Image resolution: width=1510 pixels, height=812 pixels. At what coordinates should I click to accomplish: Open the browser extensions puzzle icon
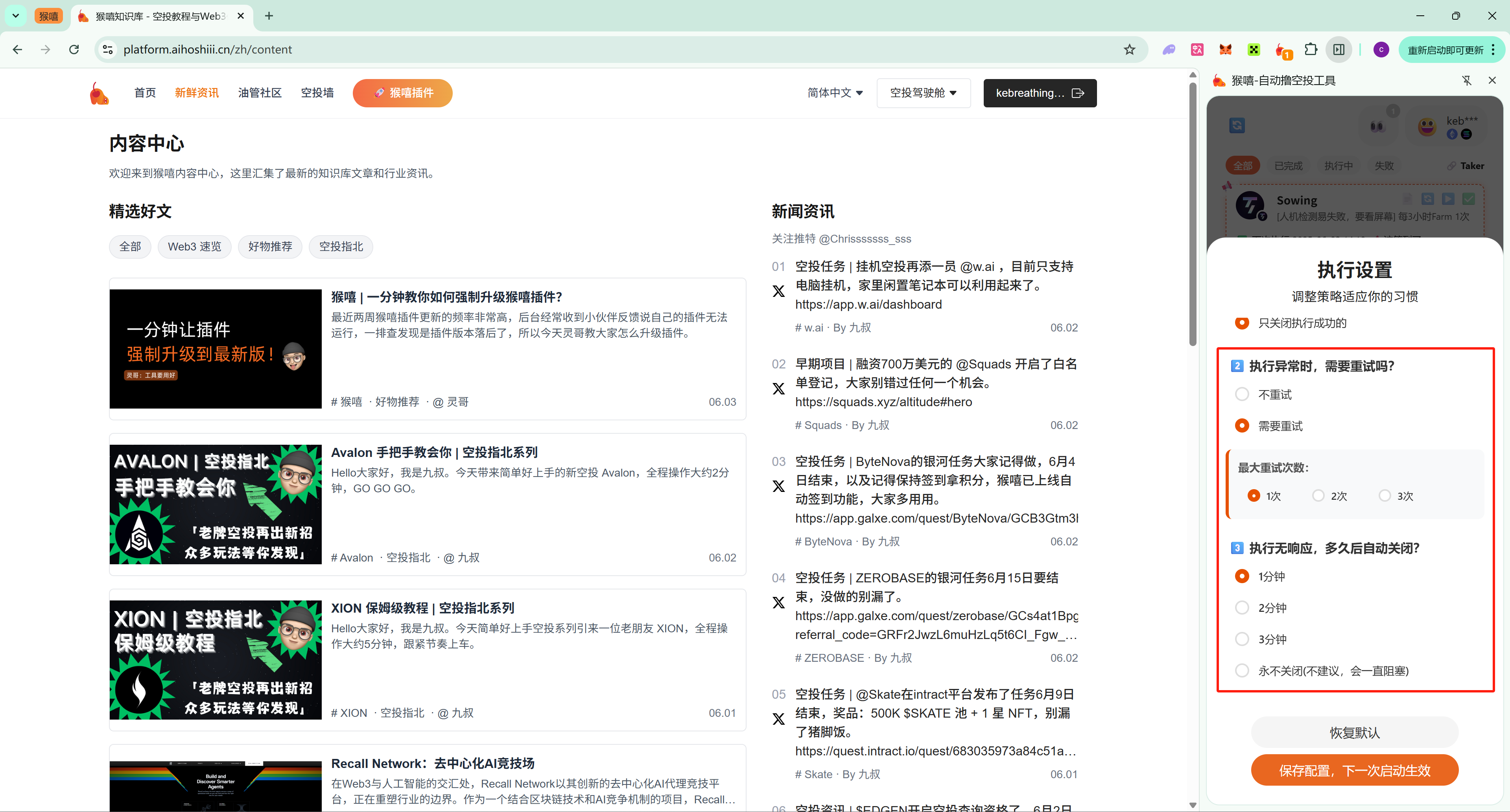click(x=1311, y=50)
